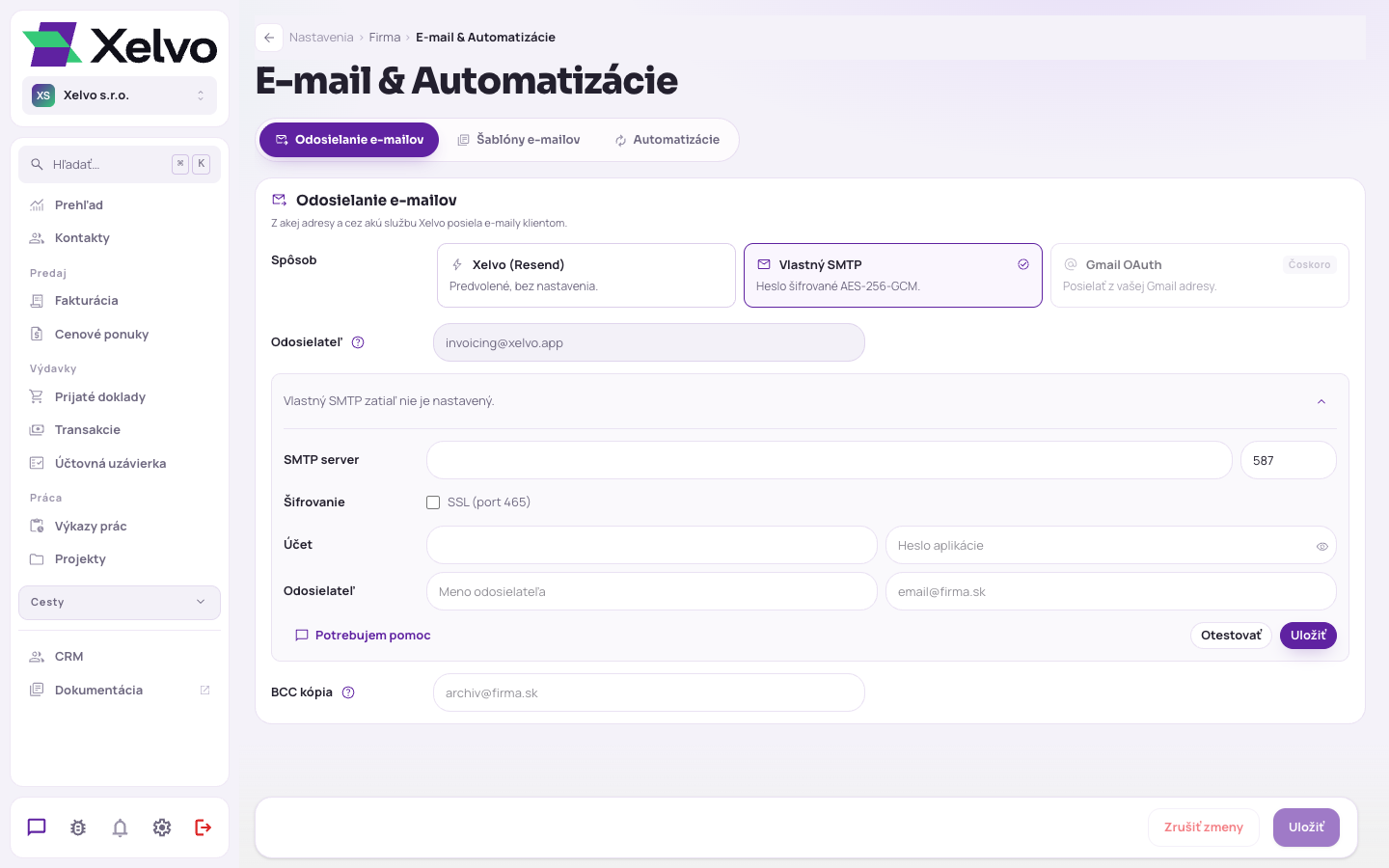This screenshot has width=1389, height=868.
Task: Open Cenové ponuky in sidebar
Action: pyautogui.click(x=120, y=335)
